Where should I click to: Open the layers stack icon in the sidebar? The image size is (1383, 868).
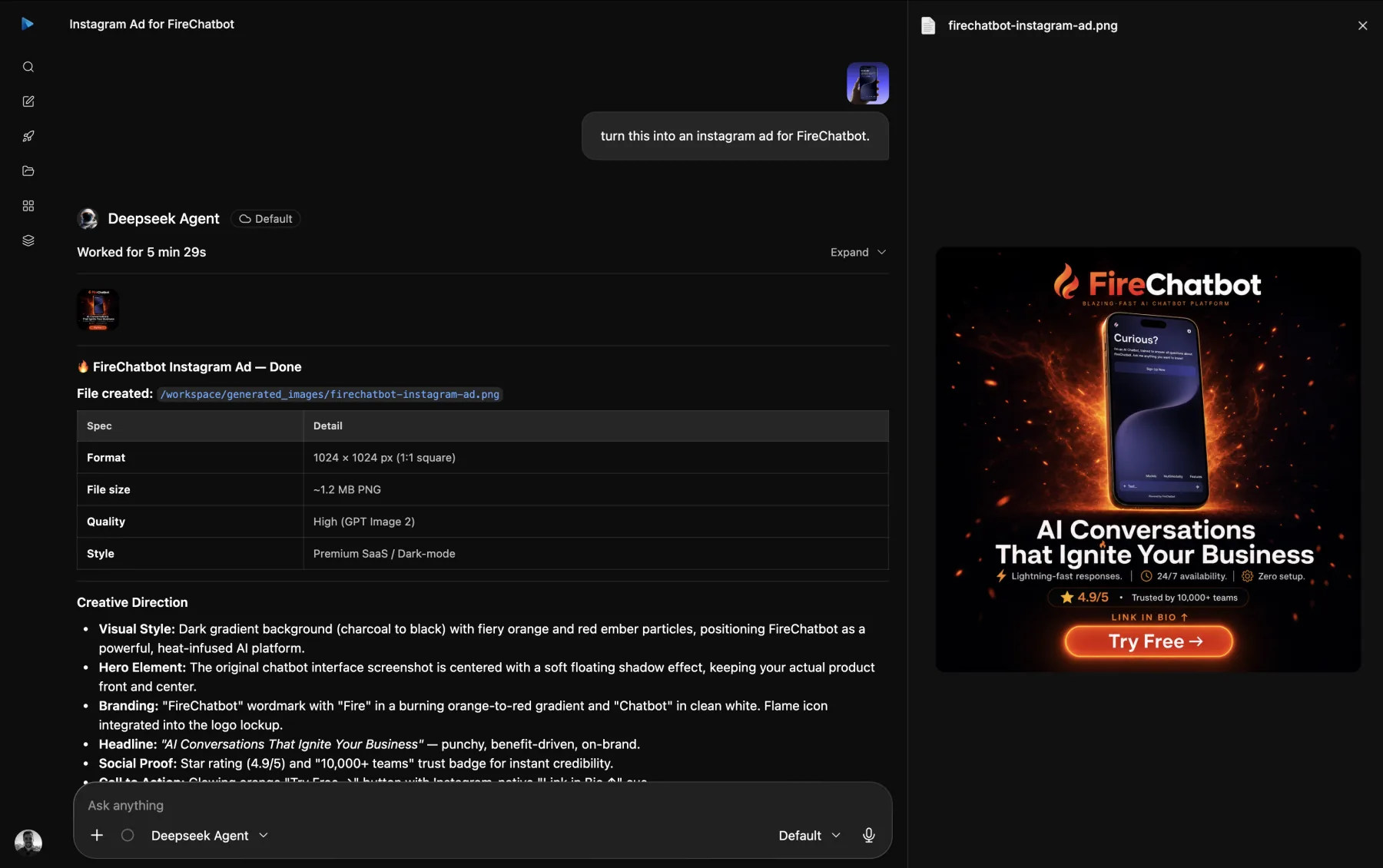pyautogui.click(x=28, y=240)
